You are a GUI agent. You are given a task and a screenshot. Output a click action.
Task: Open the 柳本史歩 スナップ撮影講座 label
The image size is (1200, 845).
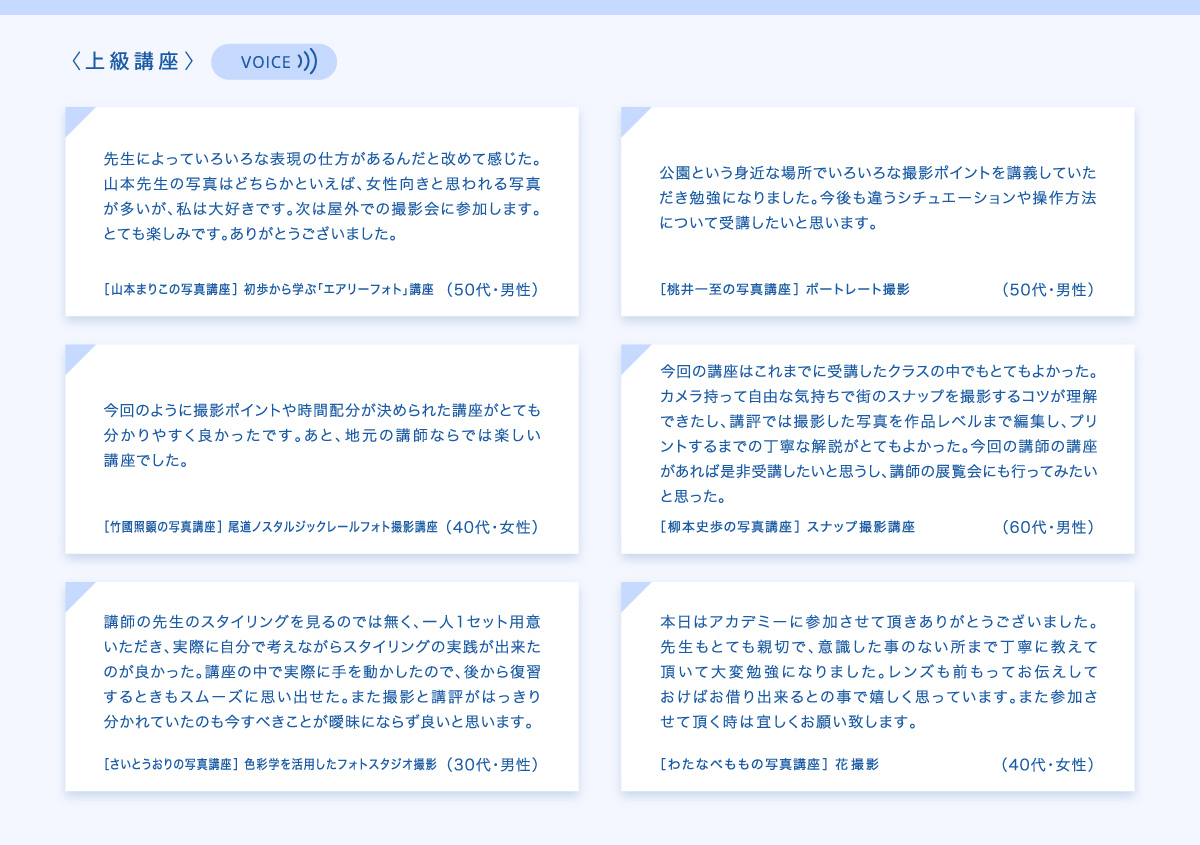787,527
